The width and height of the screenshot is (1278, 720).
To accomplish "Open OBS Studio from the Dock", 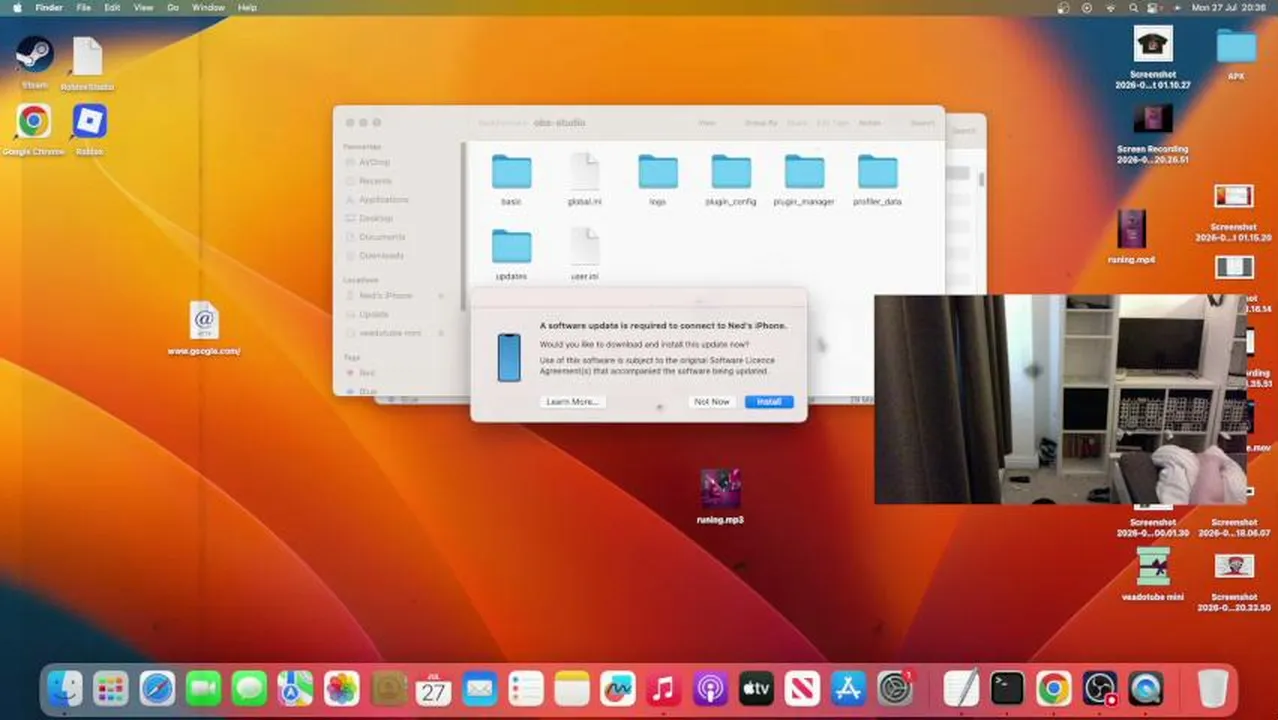I will click(1099, 688).
